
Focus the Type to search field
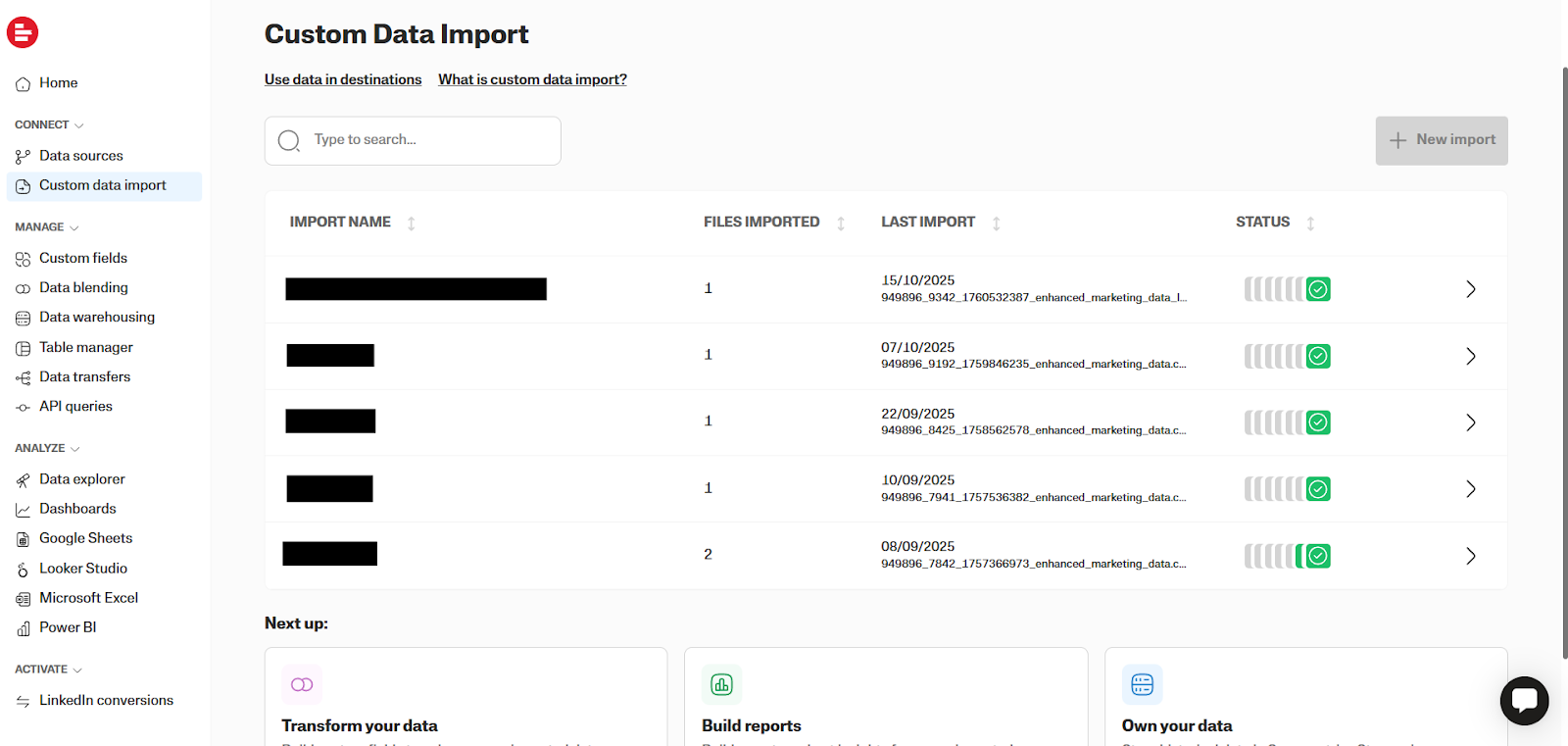(x=413, y=141)
